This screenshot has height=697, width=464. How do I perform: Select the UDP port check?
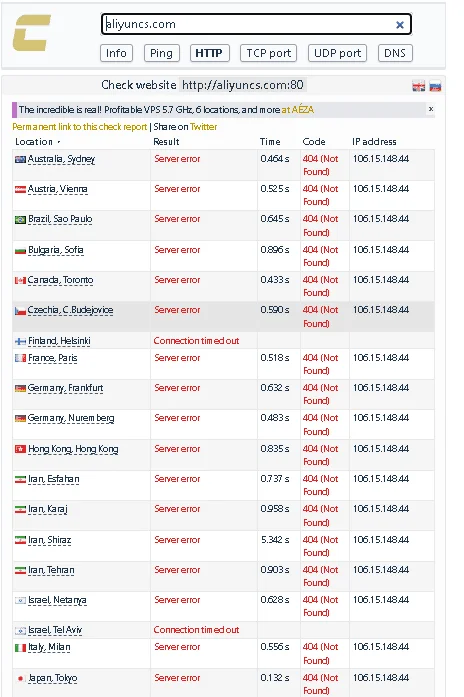point(337,53)
